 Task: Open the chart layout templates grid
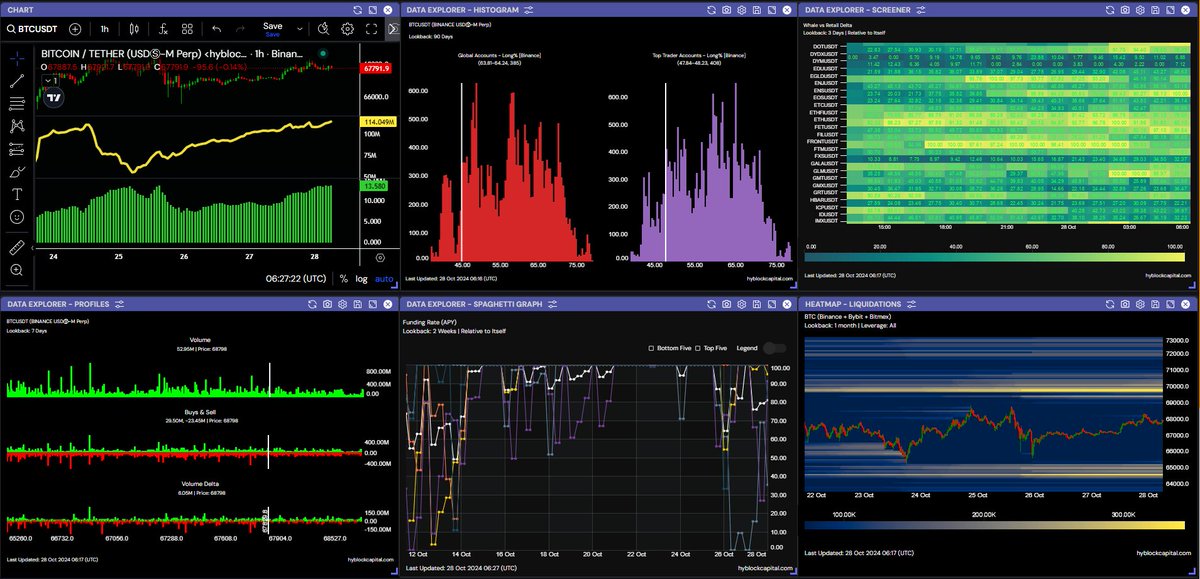click(188, 28)
